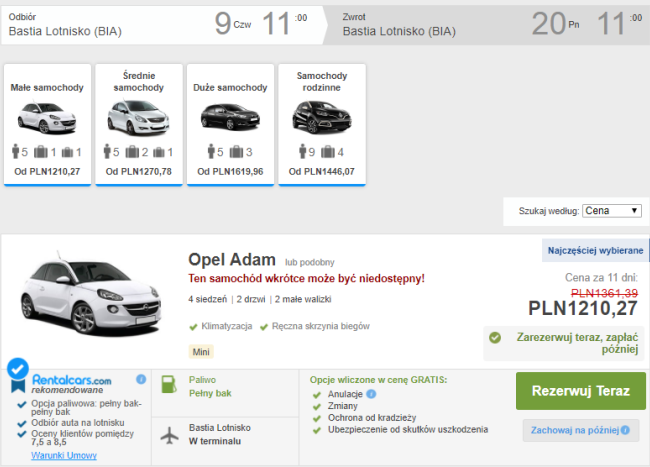The image size is (650, 467).
Task: Click checkmark beside Anulacje
Action: tap(317, 395)
